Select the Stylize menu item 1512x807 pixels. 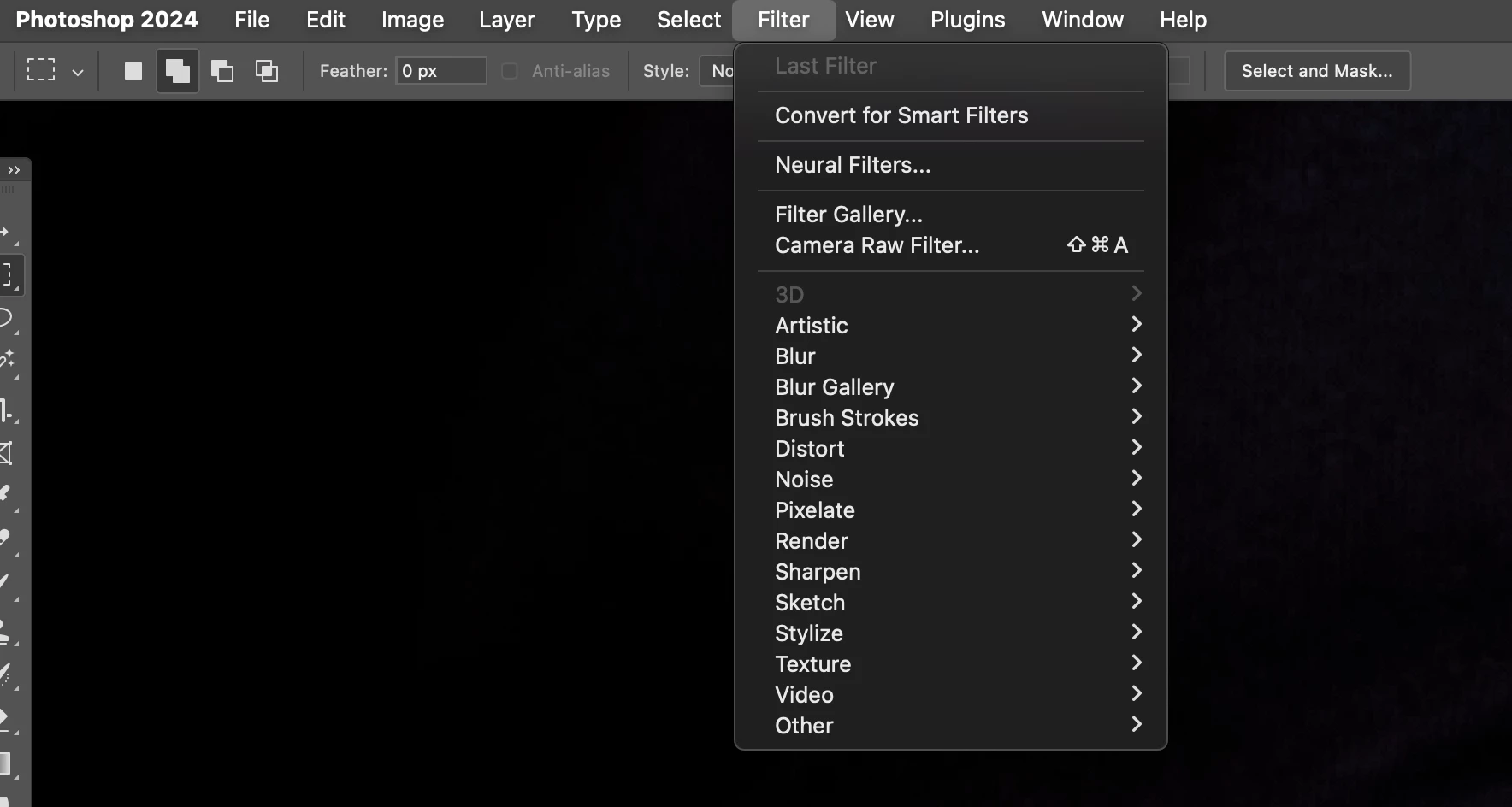click(x=951, y=633)
